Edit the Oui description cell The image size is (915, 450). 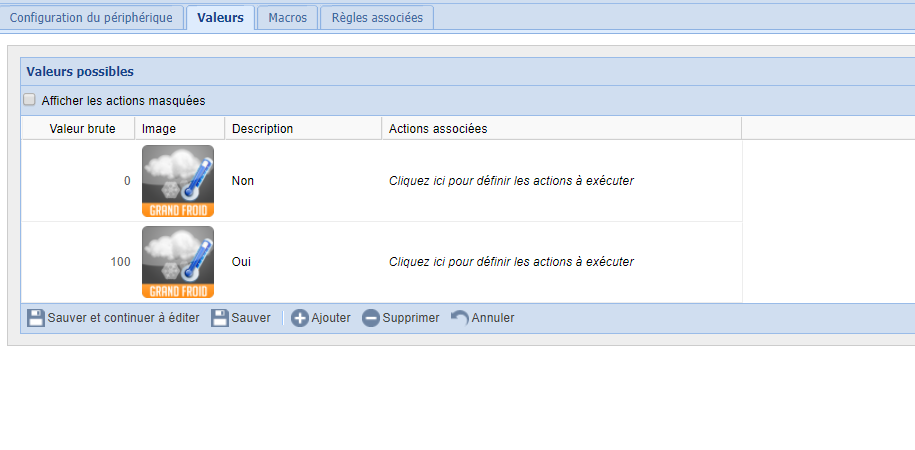tap(242, 262)
